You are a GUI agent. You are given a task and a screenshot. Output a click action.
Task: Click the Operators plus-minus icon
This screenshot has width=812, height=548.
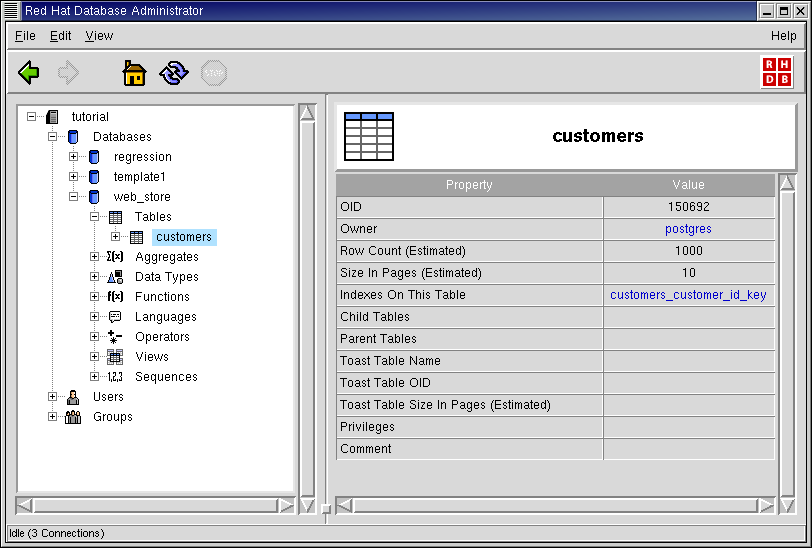coord(115,337)
